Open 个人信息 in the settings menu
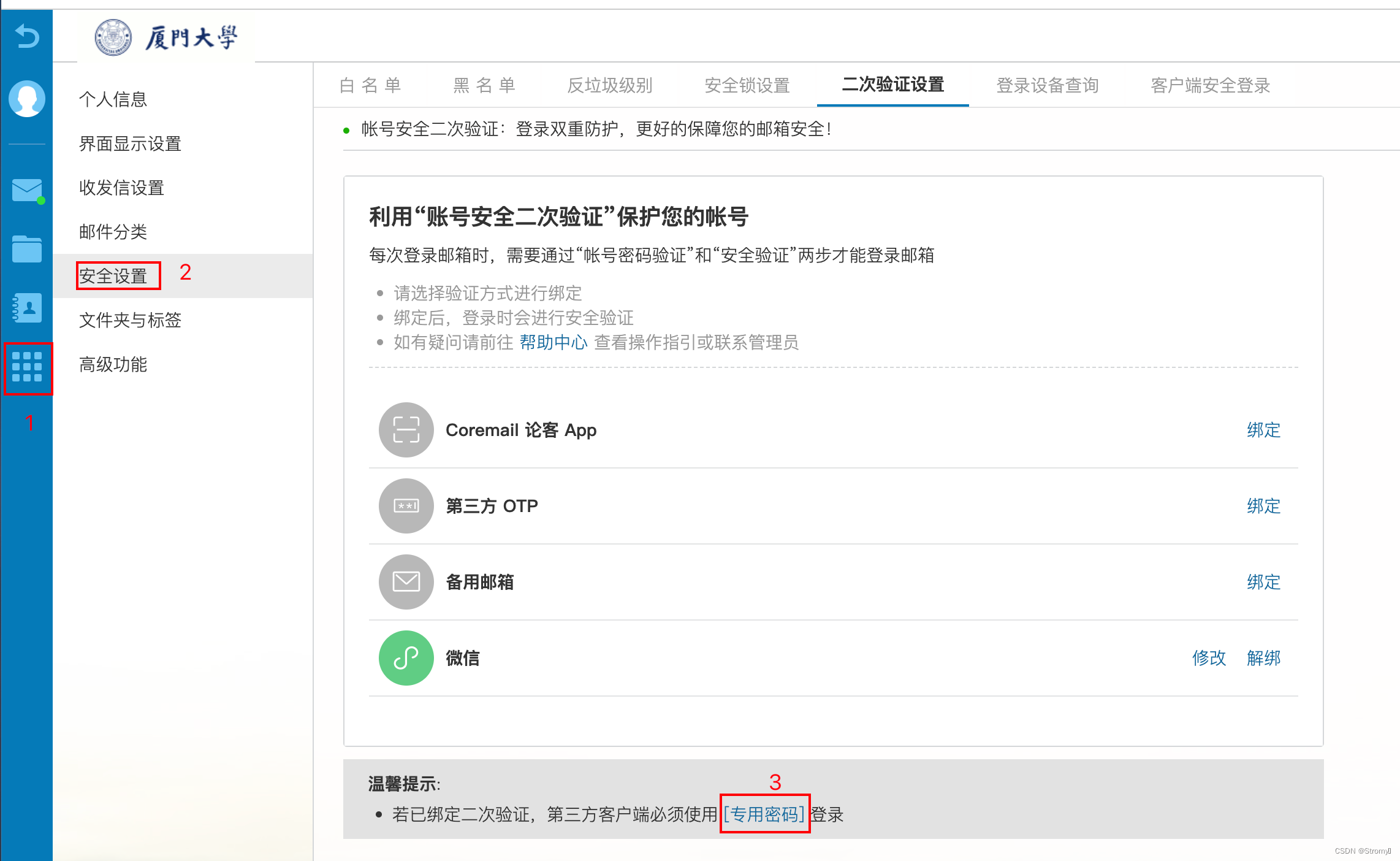 coord(113,99)
